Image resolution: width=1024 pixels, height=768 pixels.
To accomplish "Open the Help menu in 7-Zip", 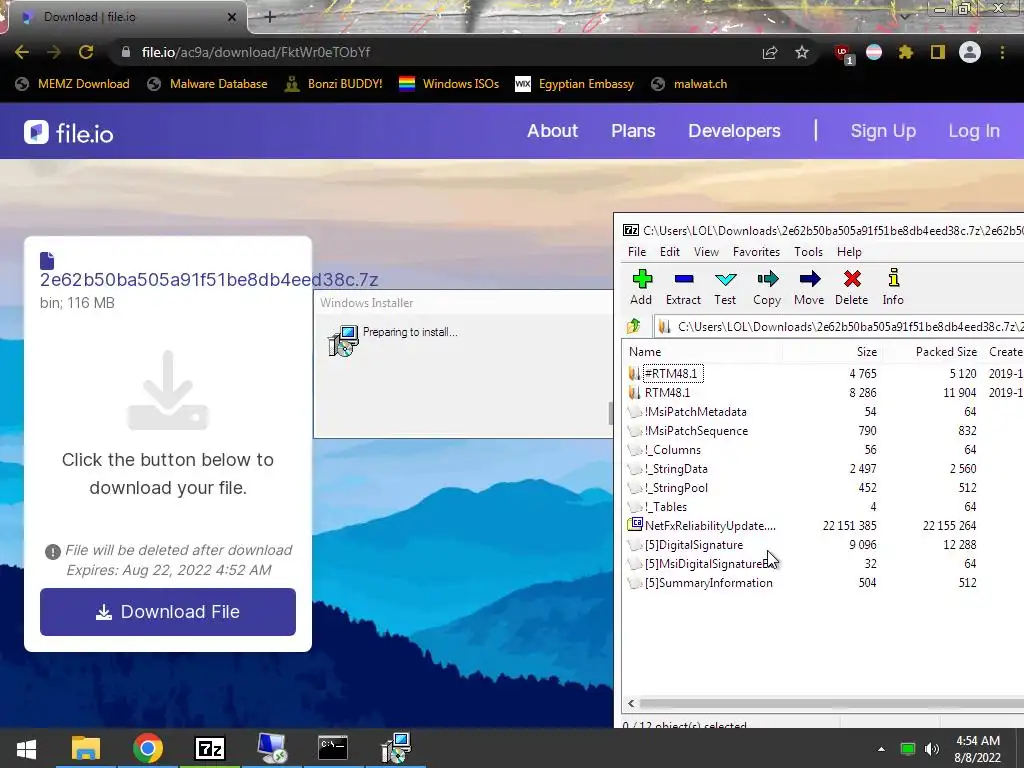I will click(849, 251).
